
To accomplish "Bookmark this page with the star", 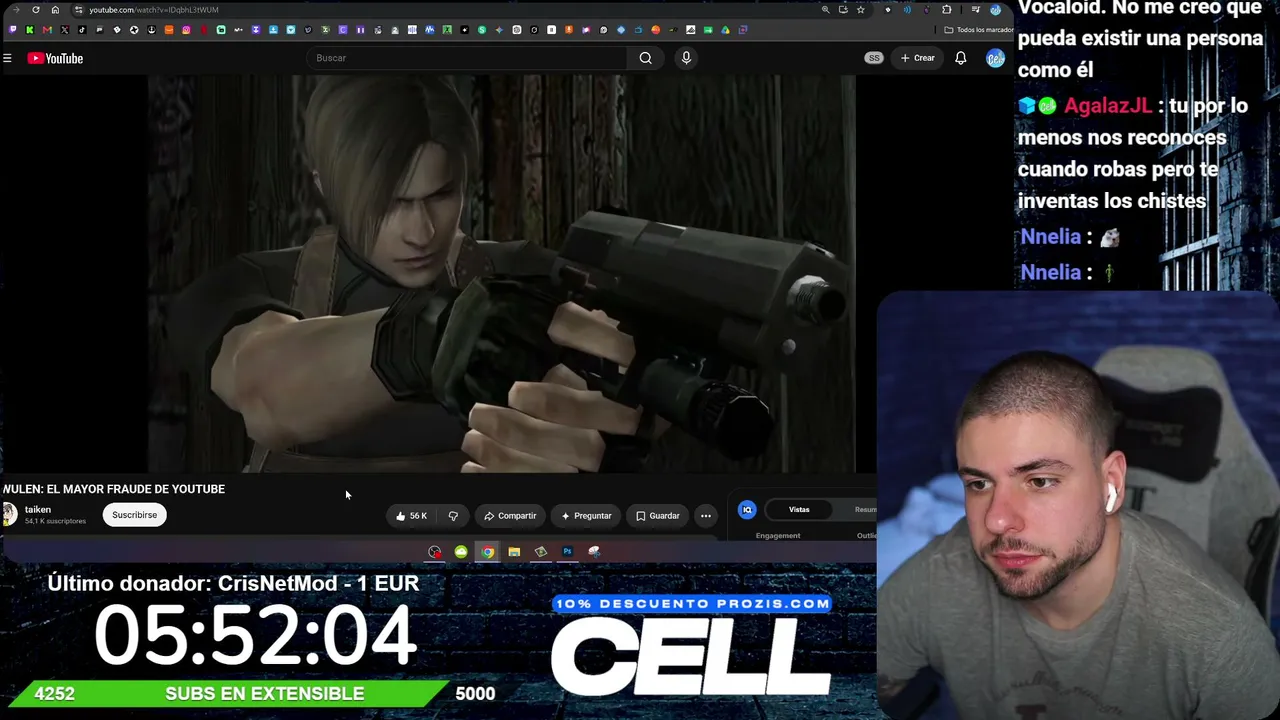I will 860,10.
